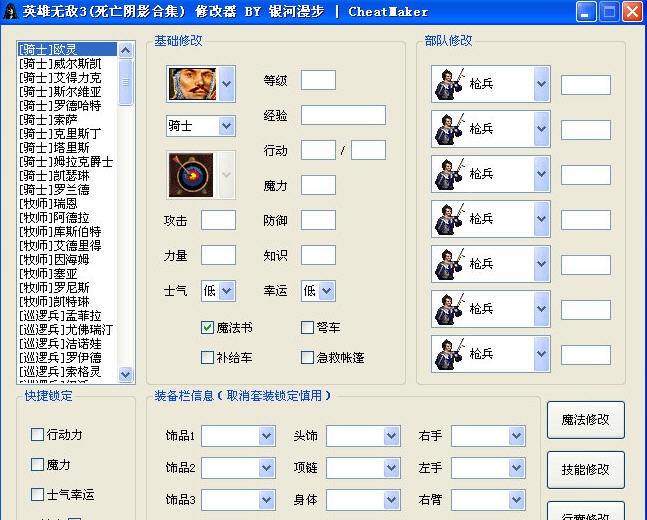The image size is (647, 520).
Task: Click the 魔力 value input field
Action: click(x=318, y=185)
